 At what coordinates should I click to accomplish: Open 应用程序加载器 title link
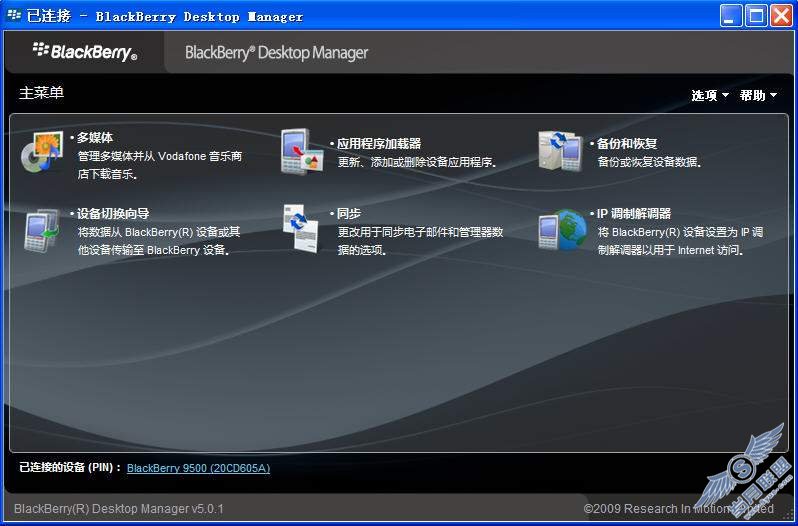click(x=379, y=143)
